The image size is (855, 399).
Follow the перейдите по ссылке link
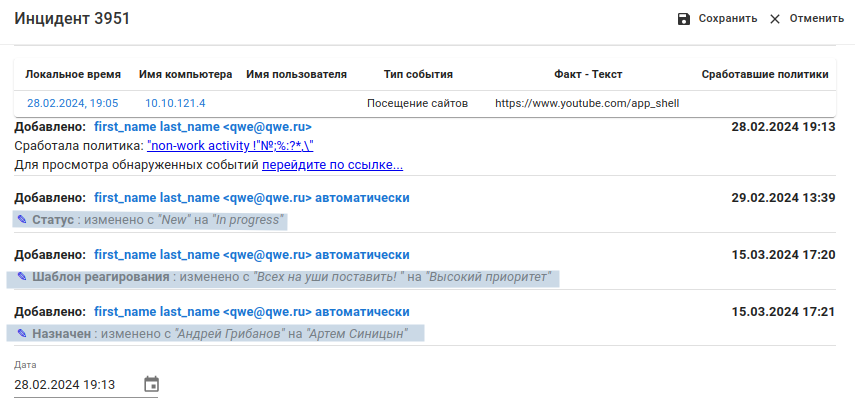point(333,165)
